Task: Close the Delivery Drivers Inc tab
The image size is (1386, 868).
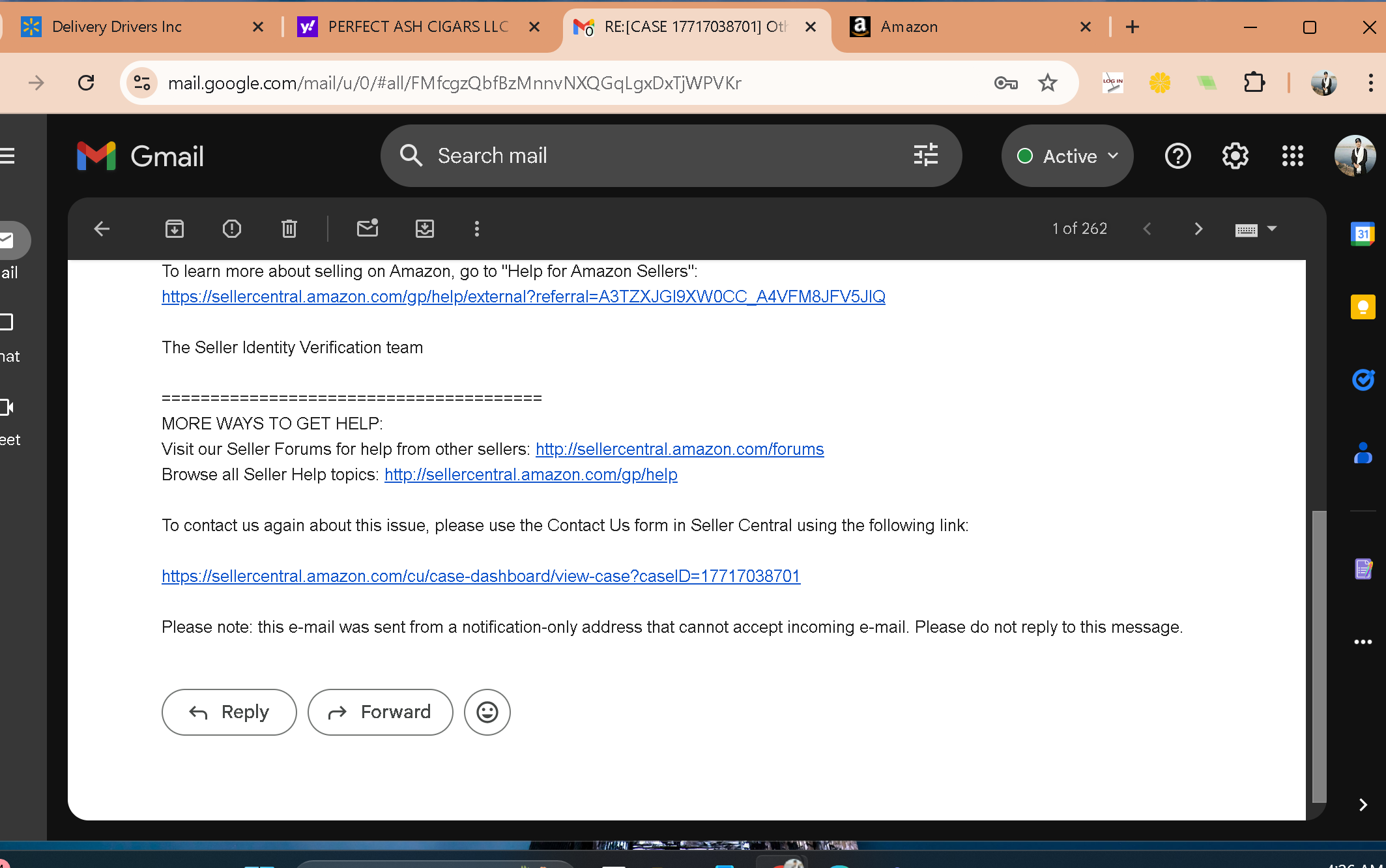Action: click(258, 27)
